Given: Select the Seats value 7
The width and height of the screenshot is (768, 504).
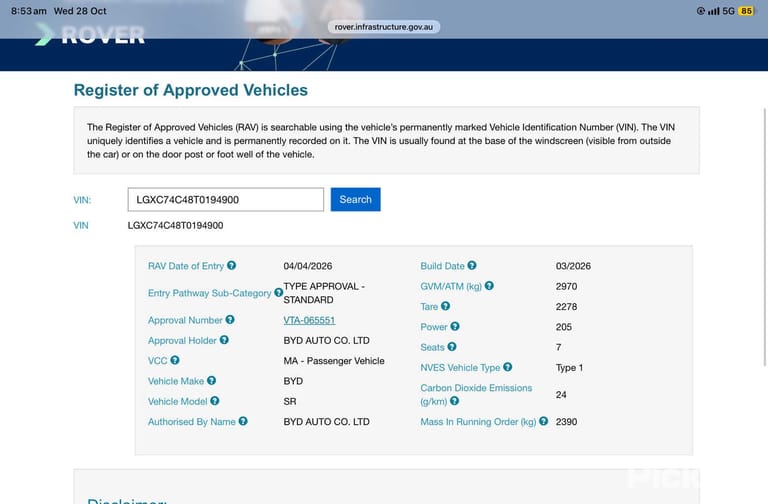Looking at the screenshot, I should click(558, 347).
